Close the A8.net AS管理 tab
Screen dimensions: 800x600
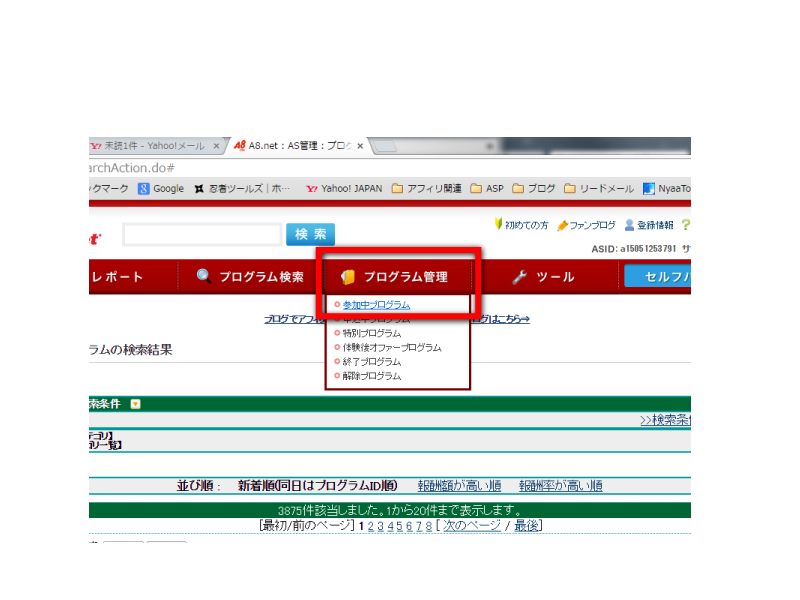[x=360, y=146]
